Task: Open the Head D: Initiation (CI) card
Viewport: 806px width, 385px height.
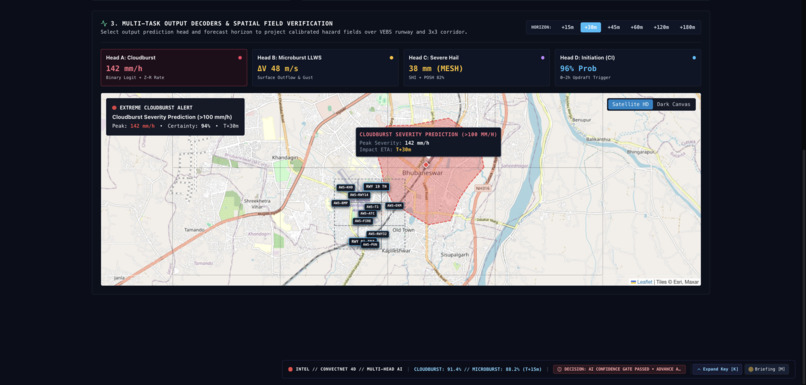Action: [628, 67]
